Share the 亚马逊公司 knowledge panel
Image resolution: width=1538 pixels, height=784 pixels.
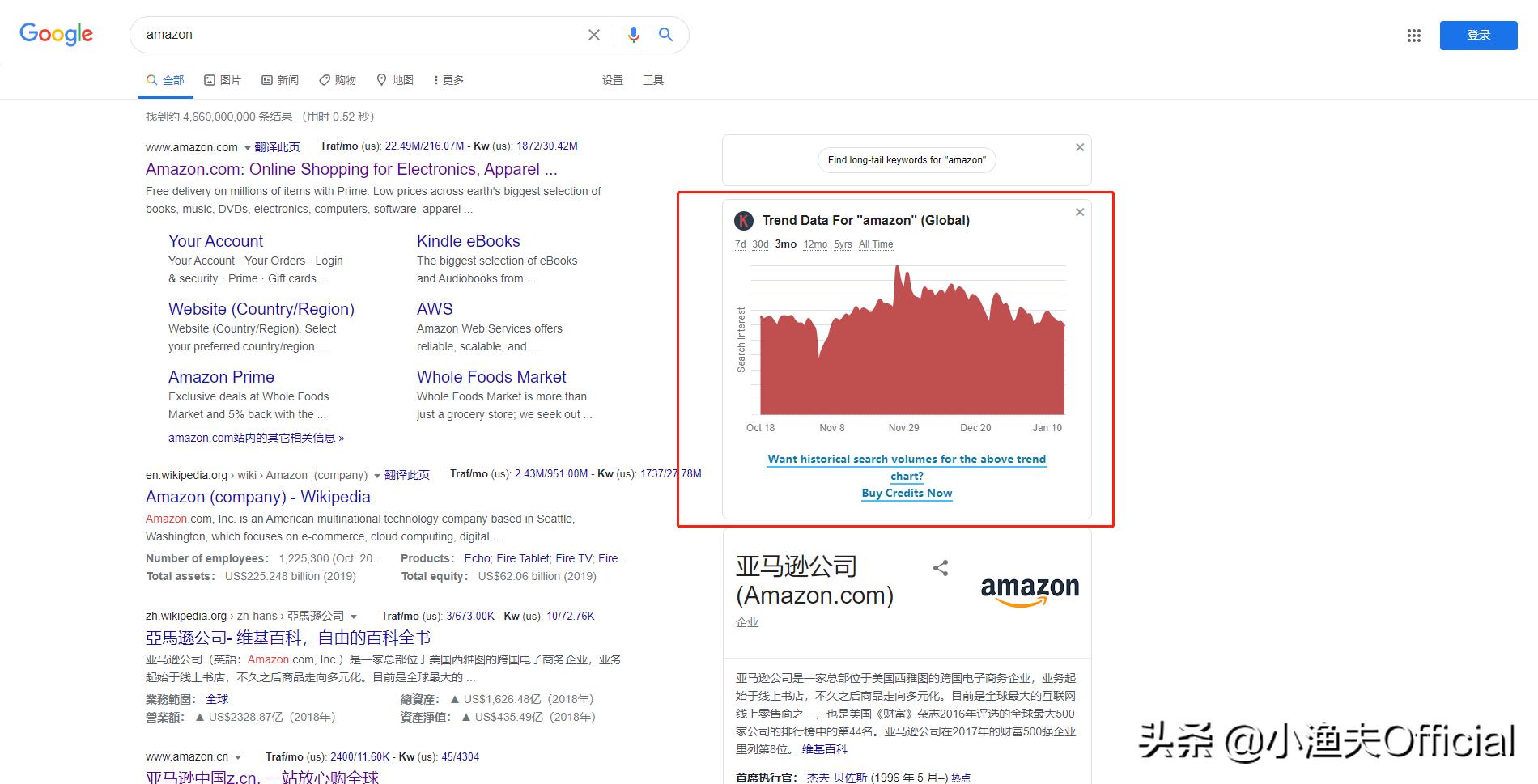[940, 568]
